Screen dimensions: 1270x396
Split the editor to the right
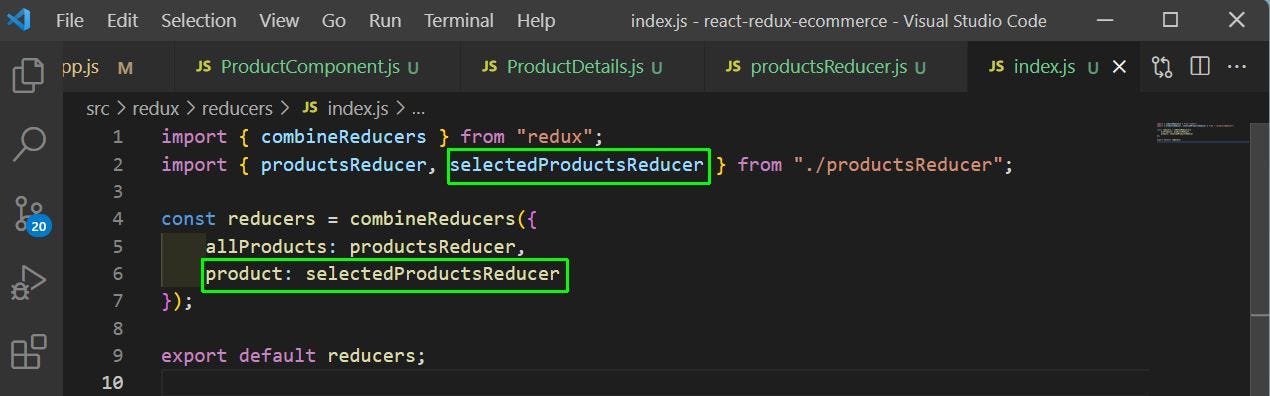(x=1200, y=67)
